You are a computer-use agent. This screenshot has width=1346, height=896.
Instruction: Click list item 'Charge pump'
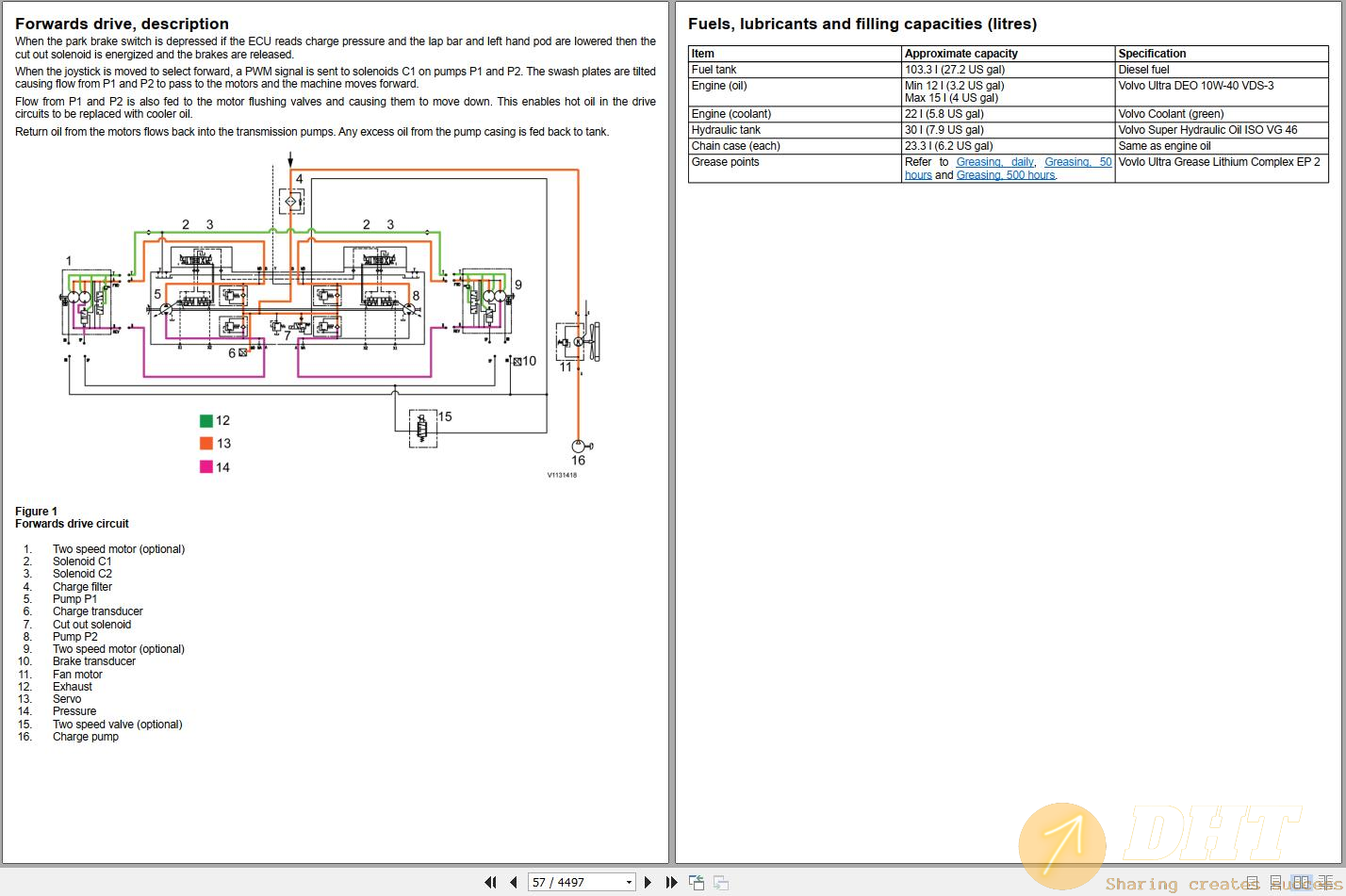tap(86, 737)
